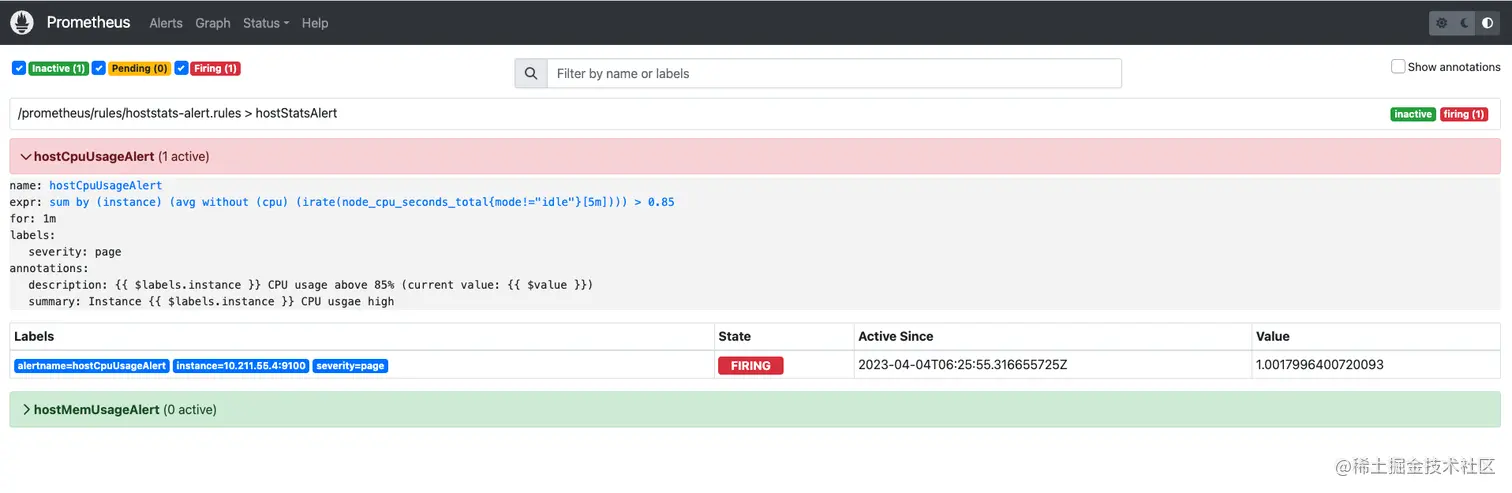The height and width of the screenshot is (493, 1512).
Task: Click the FIRING state badge
Action: [751, 366]
